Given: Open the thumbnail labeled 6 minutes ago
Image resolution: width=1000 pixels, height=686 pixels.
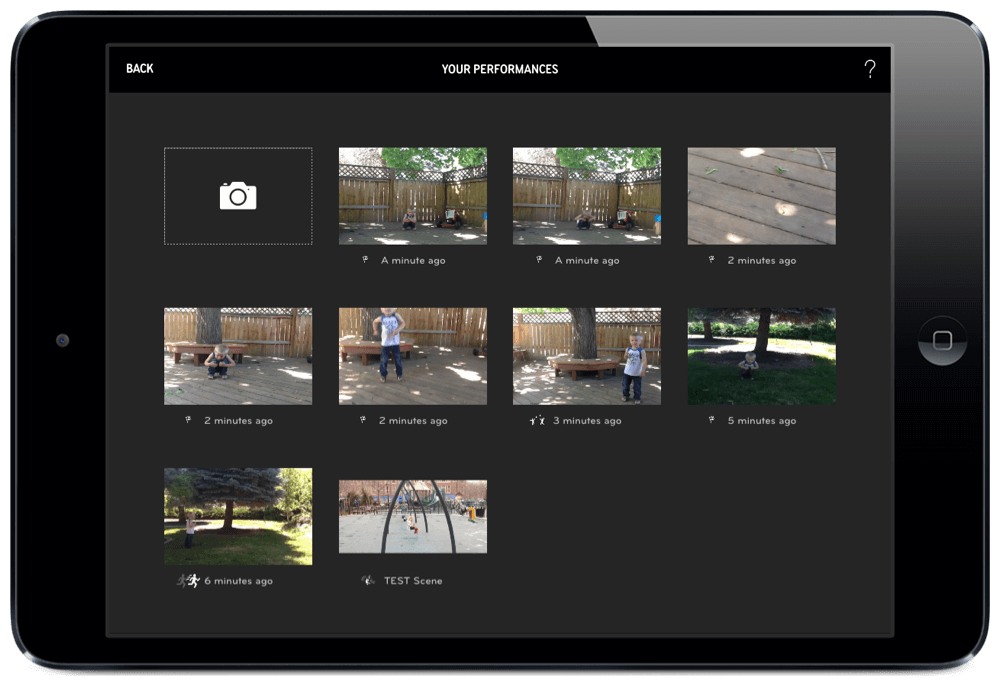Looking at the screenshot, I should tap(238, 516).
